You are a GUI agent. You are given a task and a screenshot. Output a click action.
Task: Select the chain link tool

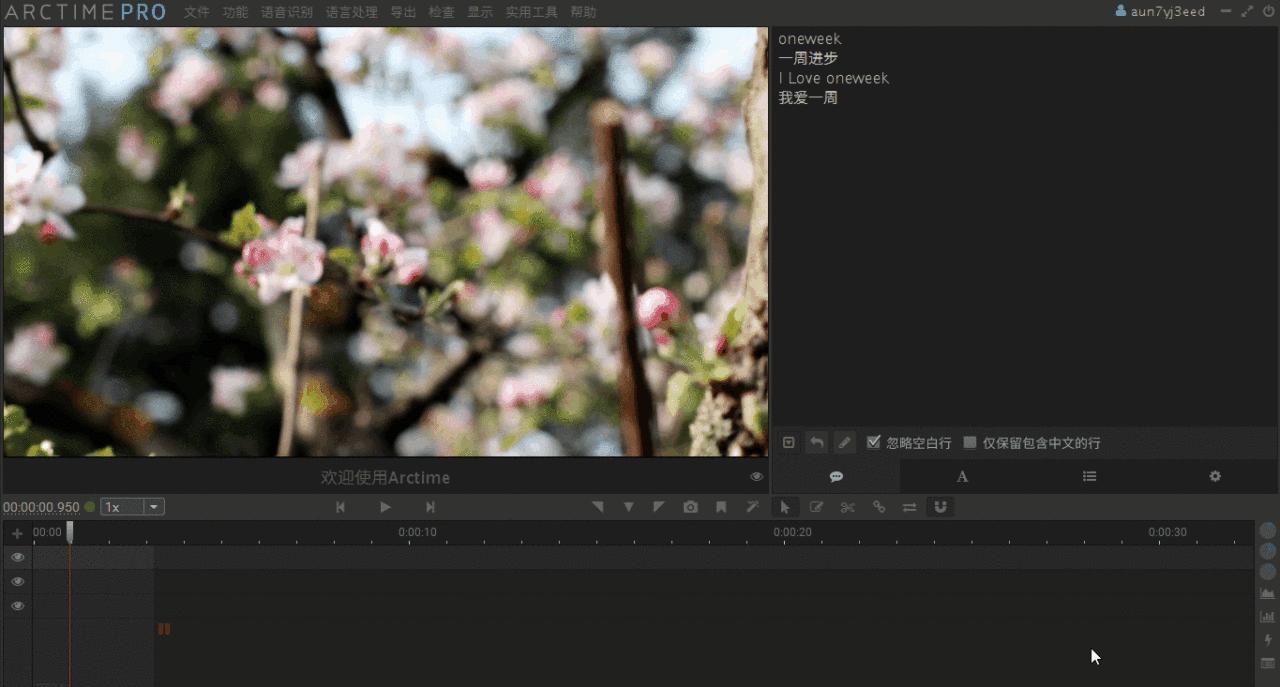[879, 507]
